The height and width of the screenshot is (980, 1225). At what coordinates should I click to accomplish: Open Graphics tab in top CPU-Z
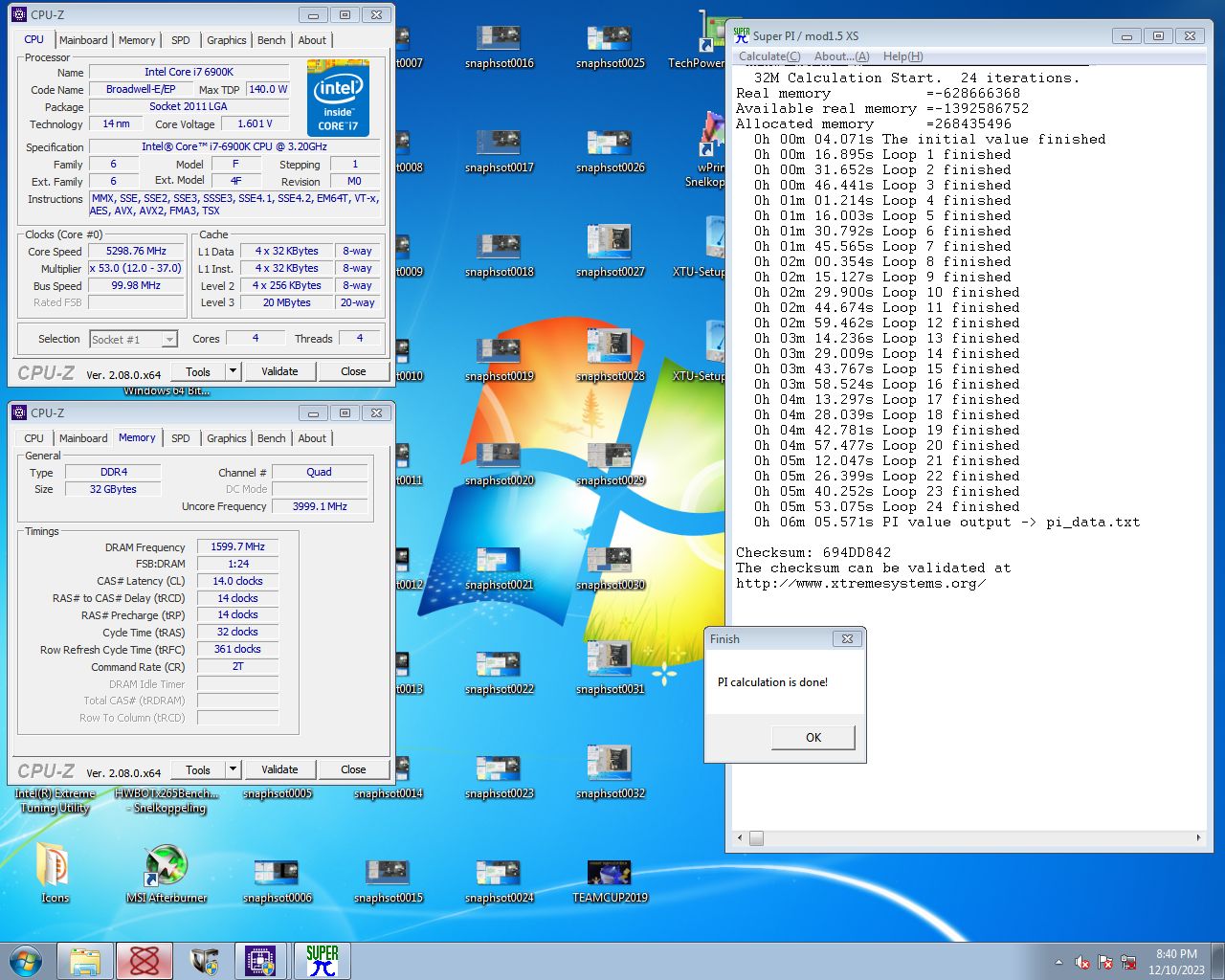click(227, 40)
